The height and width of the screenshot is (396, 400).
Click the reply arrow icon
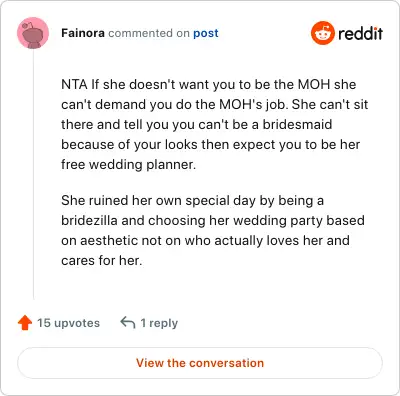pyautogui.click(x=128, y=323)
